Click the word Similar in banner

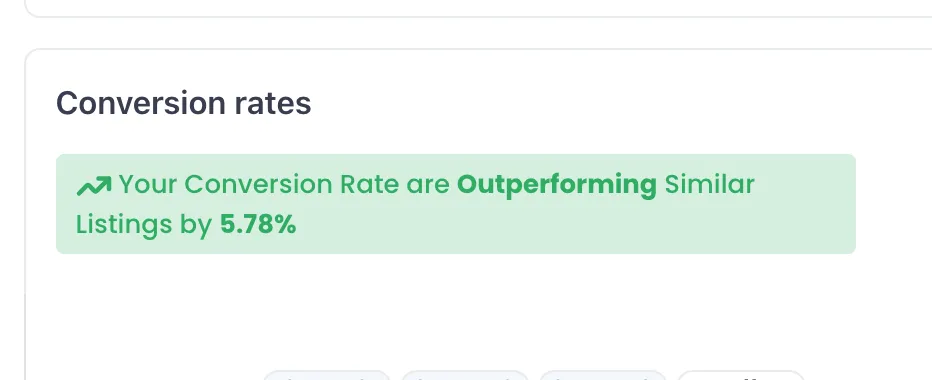[709, 185]
